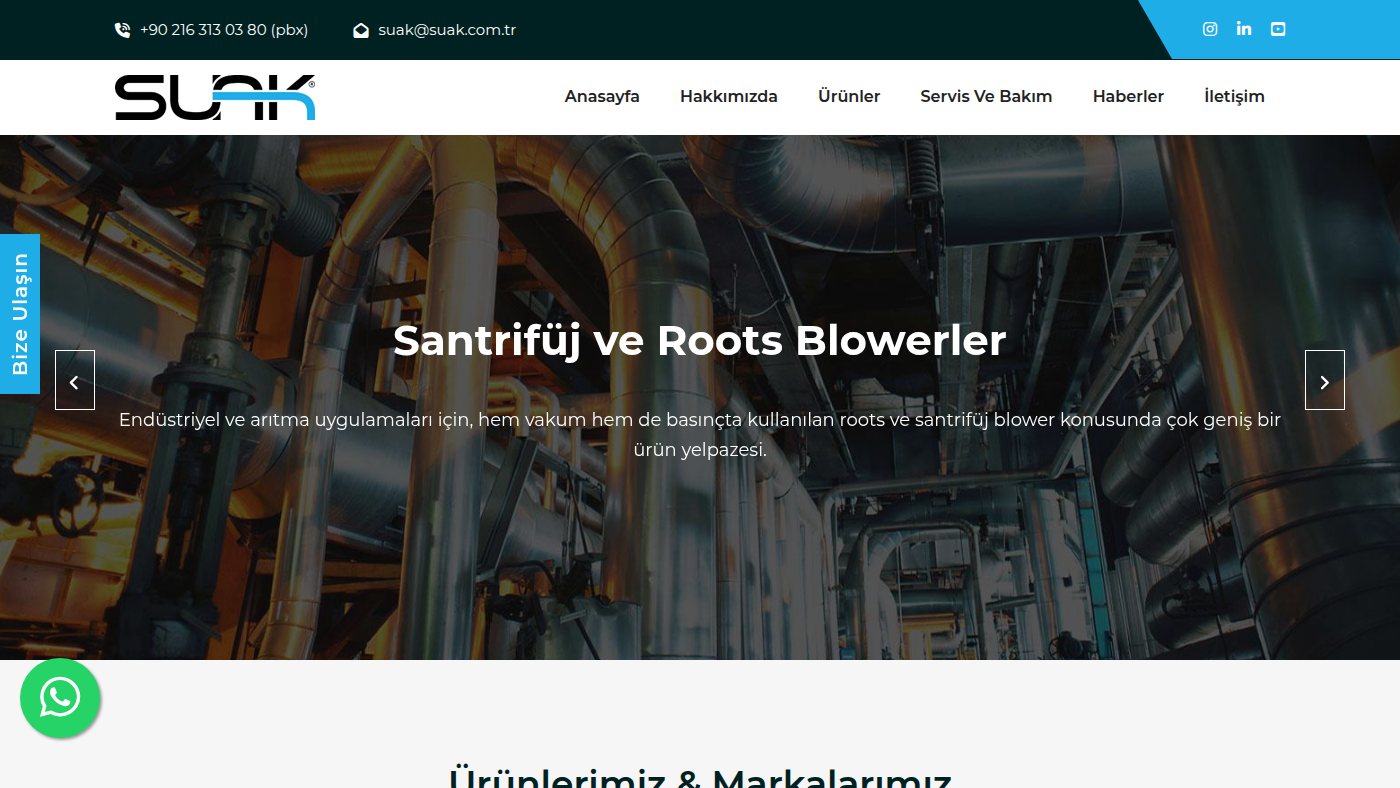Call the +90 216 313 03 80 number
Viewport: 1400px width, 788px height.
pos(224,30)
